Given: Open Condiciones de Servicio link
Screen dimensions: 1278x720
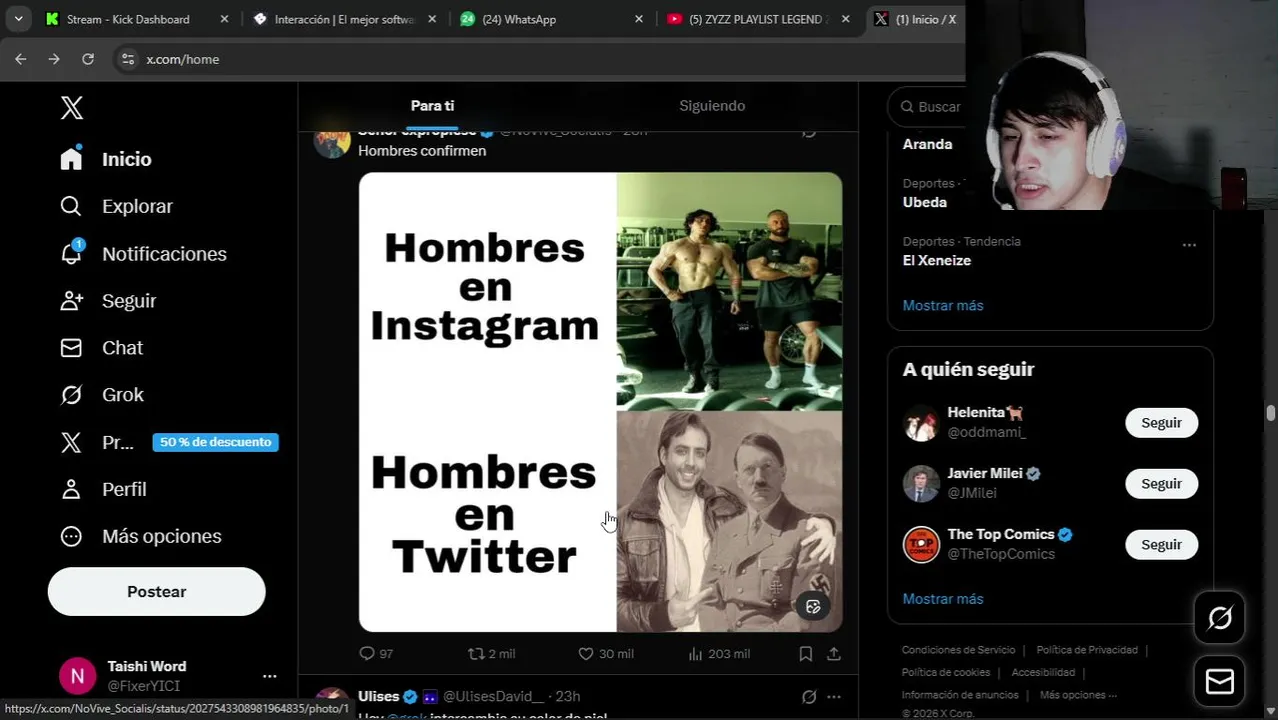Looking at the screenshot, I should point(958,650).
